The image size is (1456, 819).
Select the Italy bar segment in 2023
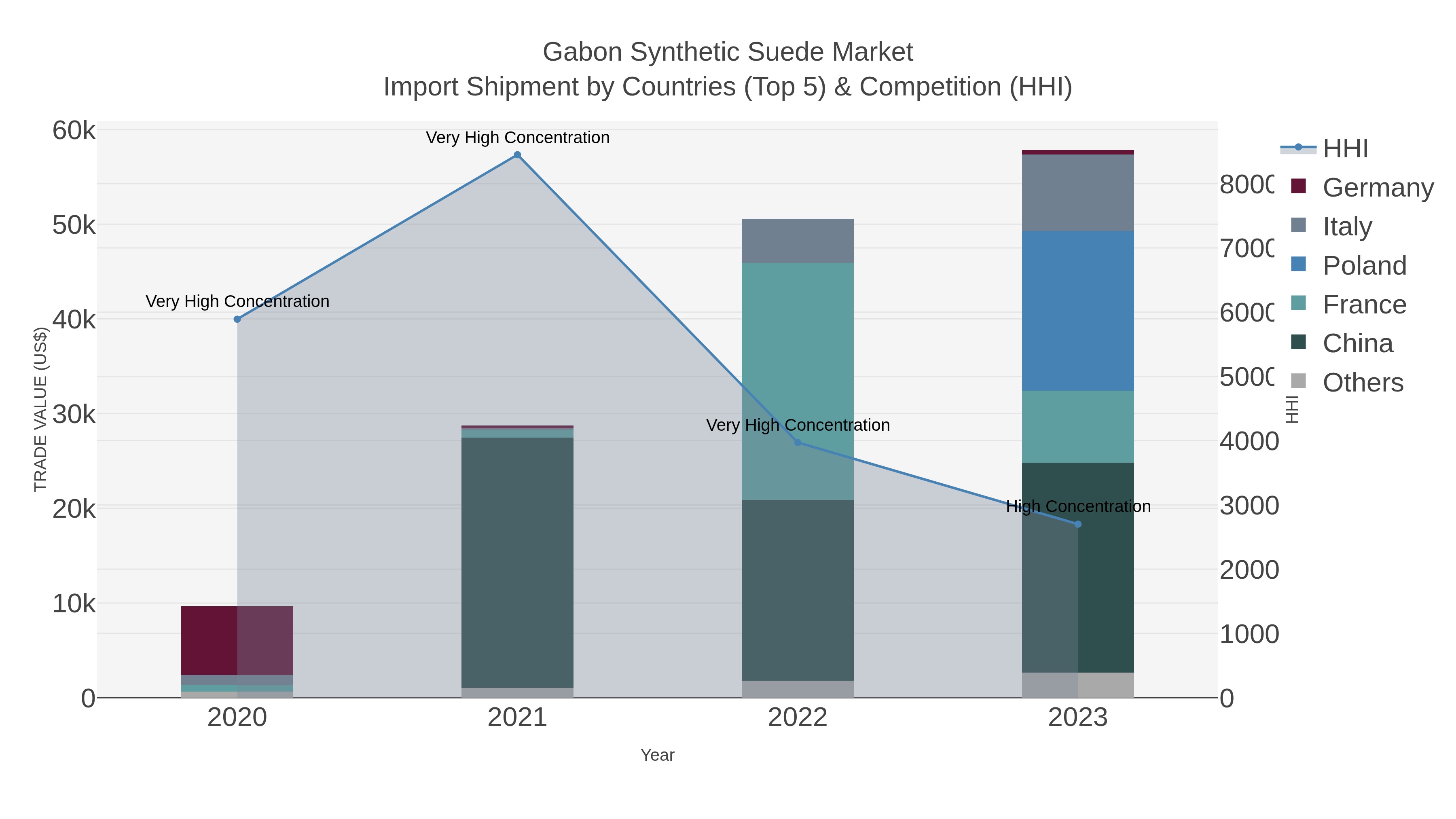point(1078,193)
